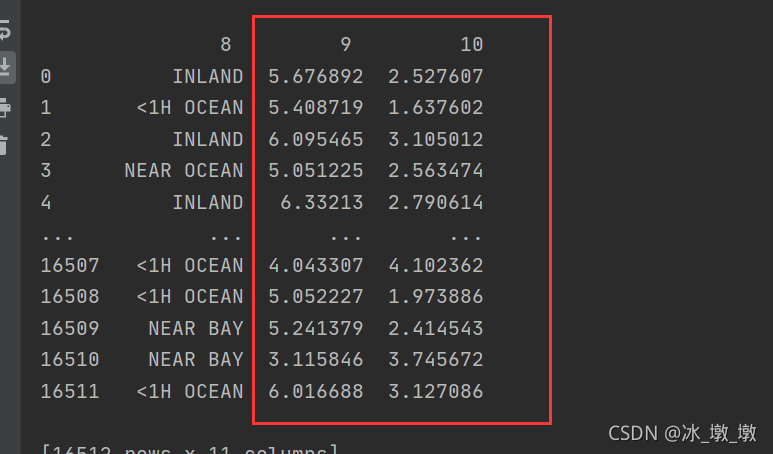Click value 5.408719

316,107
